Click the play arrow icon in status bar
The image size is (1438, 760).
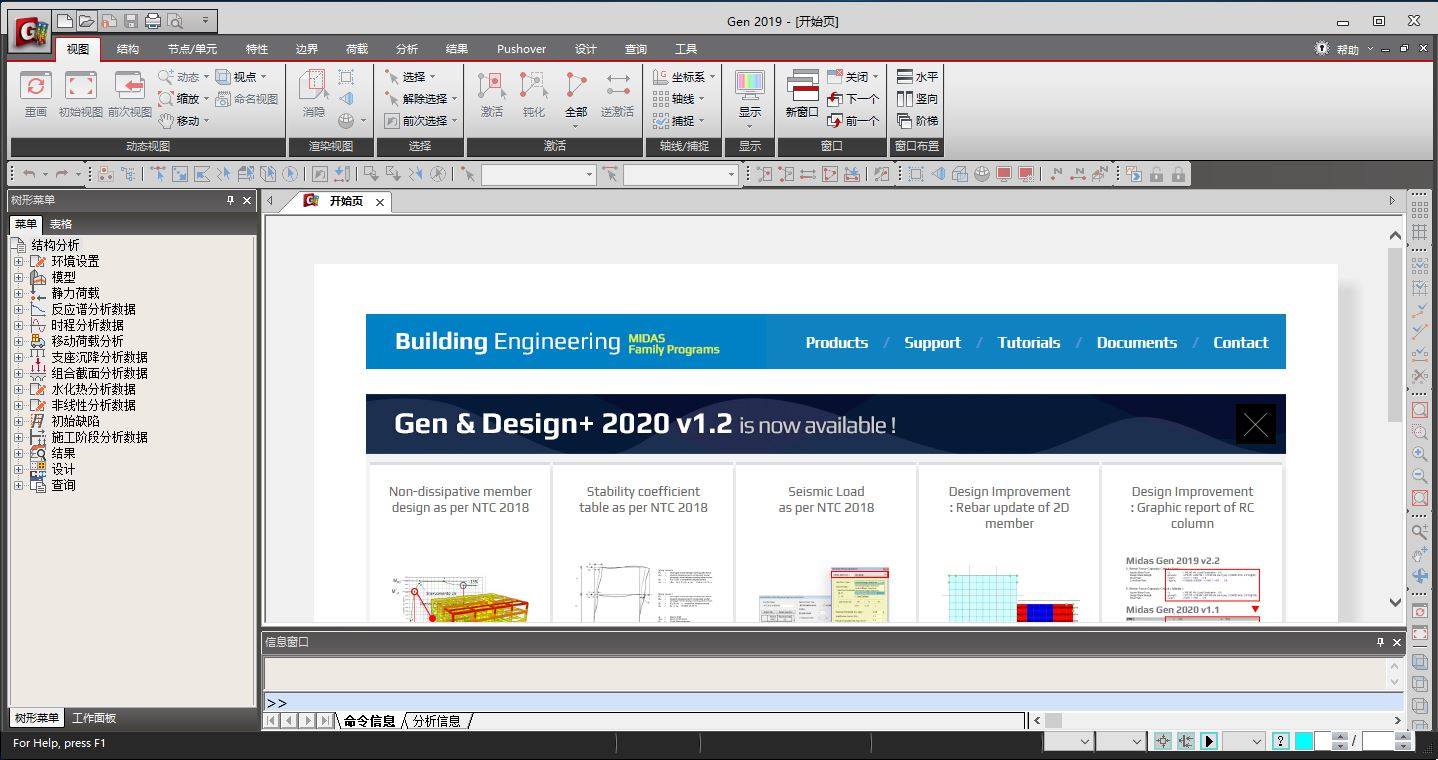pos(1209,741)
